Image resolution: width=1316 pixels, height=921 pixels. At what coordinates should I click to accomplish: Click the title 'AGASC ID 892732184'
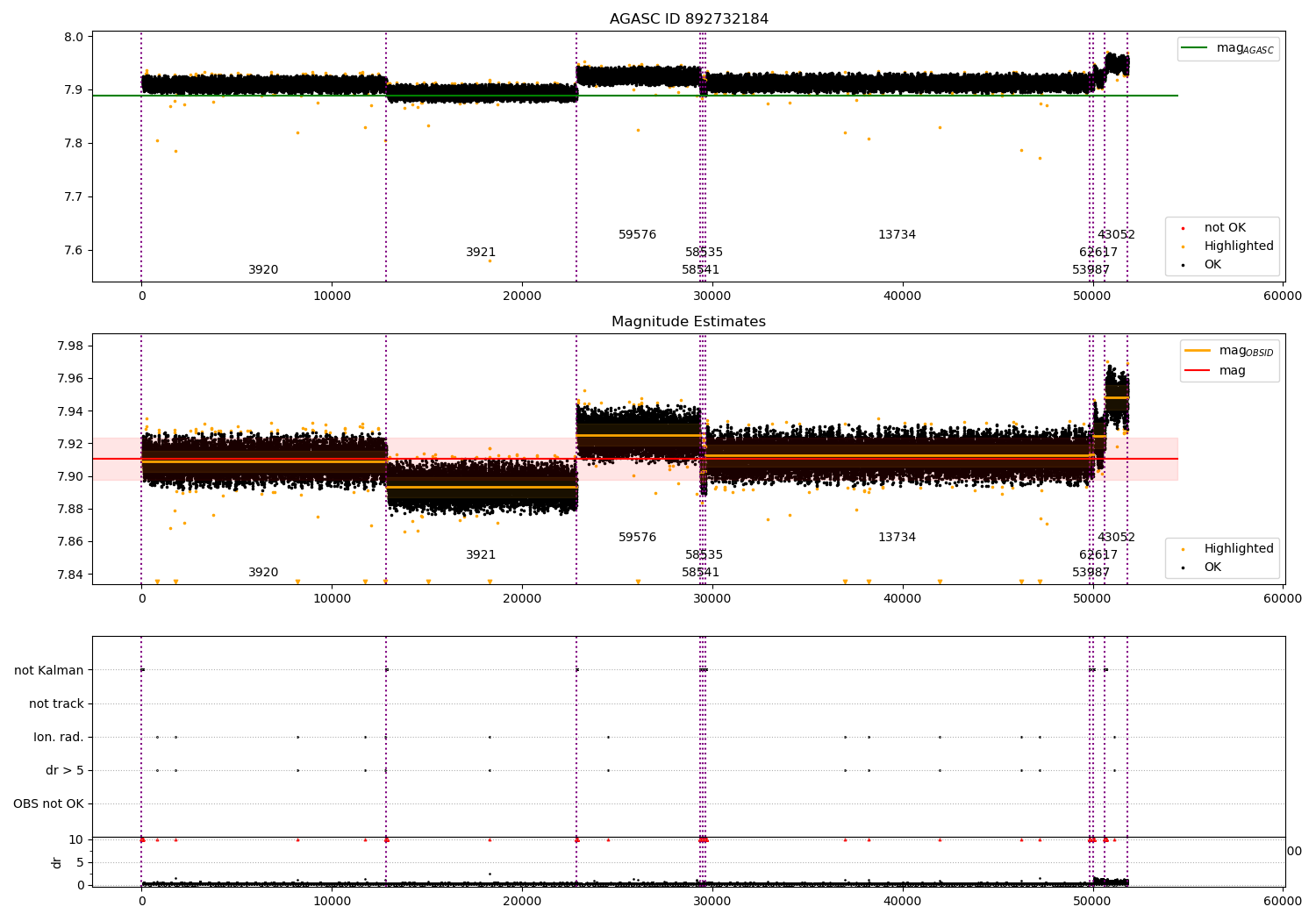tap(689, 18)
